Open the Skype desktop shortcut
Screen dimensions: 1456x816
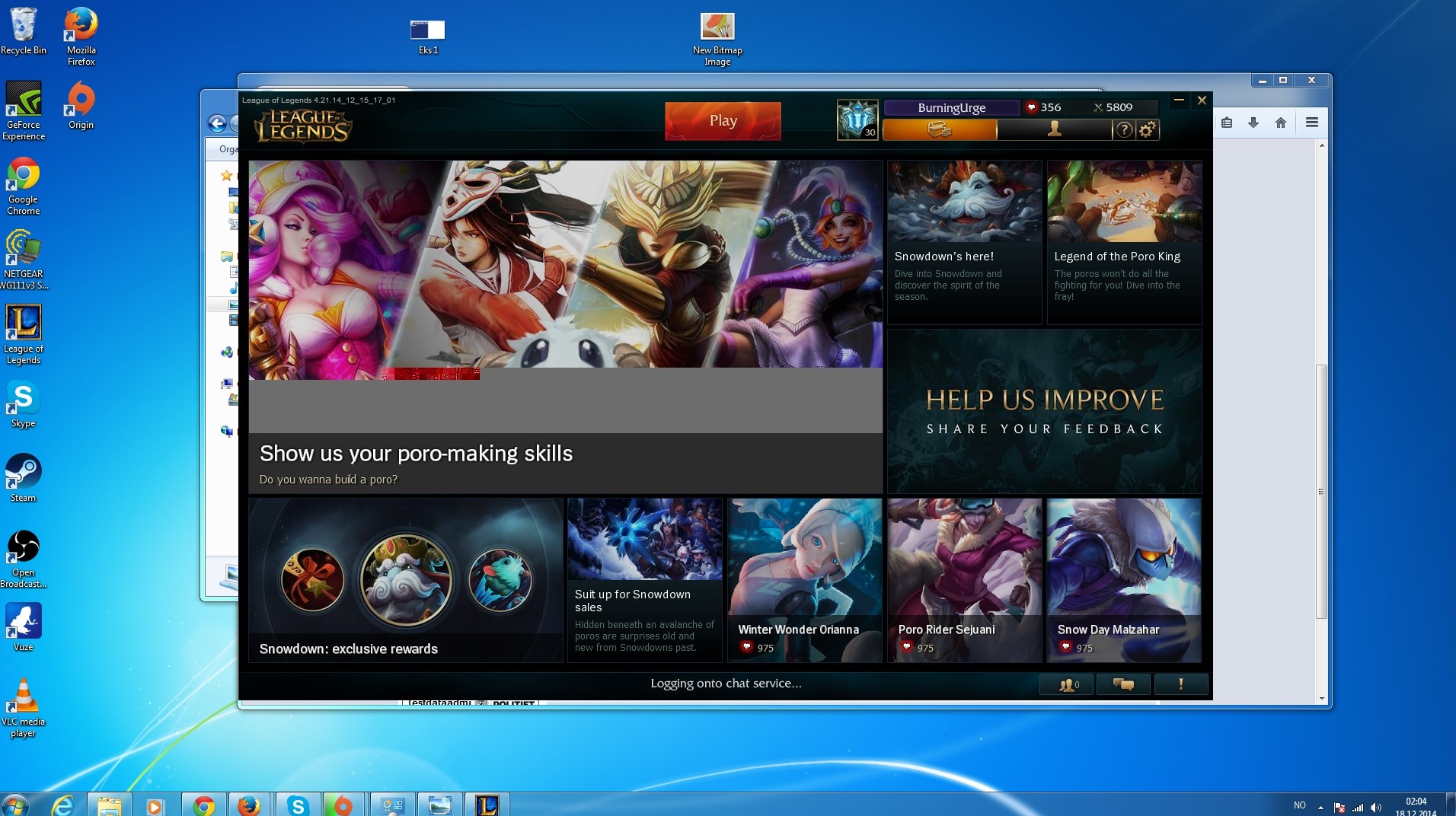23,403
